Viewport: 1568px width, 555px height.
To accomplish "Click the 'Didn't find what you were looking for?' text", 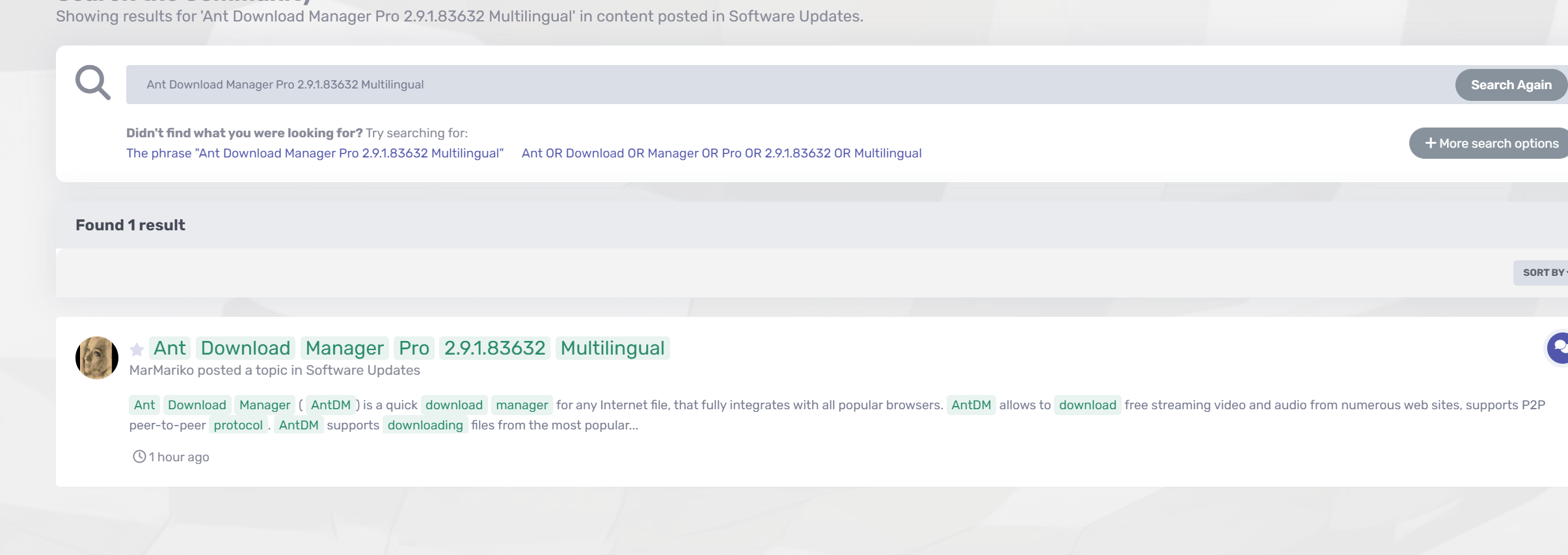I will click(x=245, y=133).
